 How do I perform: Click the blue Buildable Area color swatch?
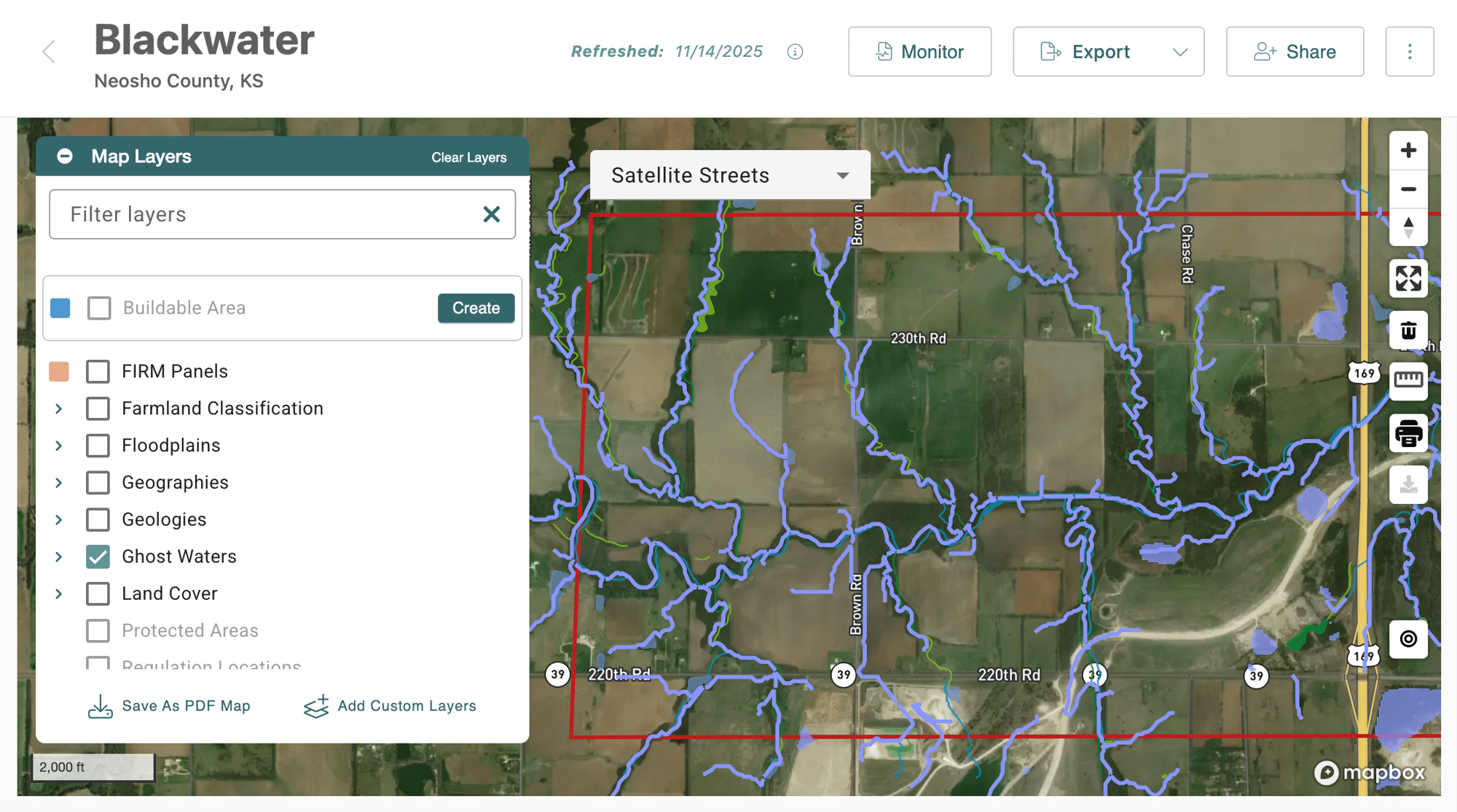[60, 308]
